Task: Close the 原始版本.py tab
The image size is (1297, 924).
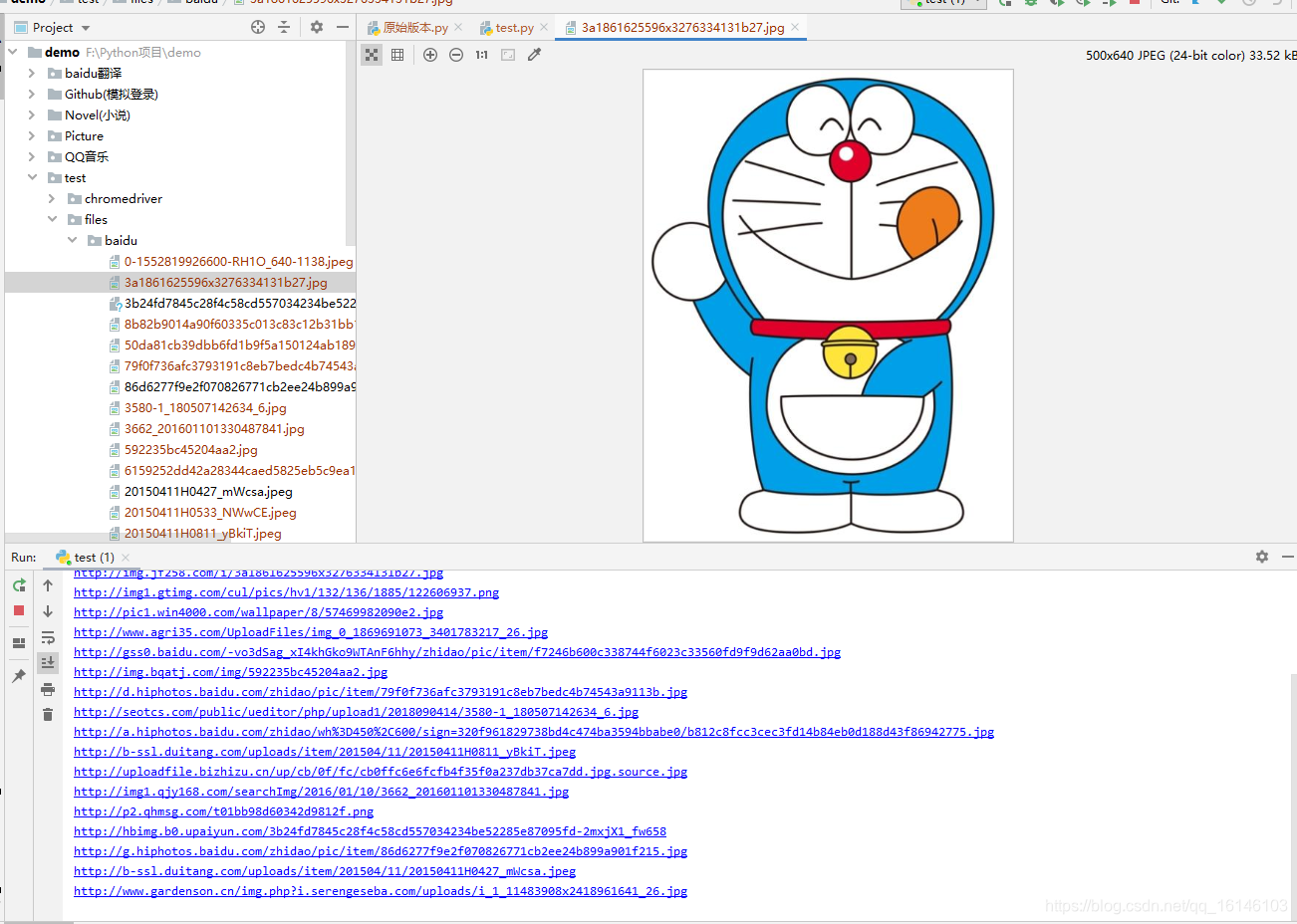Action: click(458, 28)
